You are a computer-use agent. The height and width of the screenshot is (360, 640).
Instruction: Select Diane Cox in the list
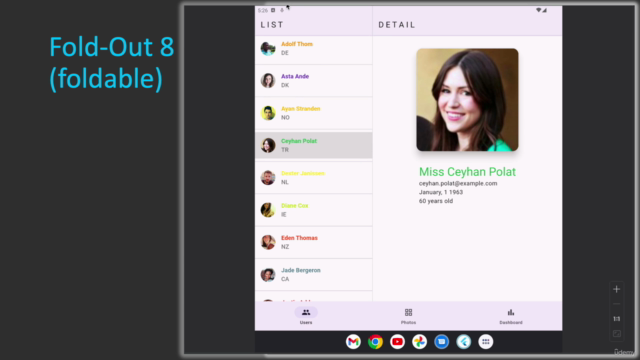click(x=313, y=210)
